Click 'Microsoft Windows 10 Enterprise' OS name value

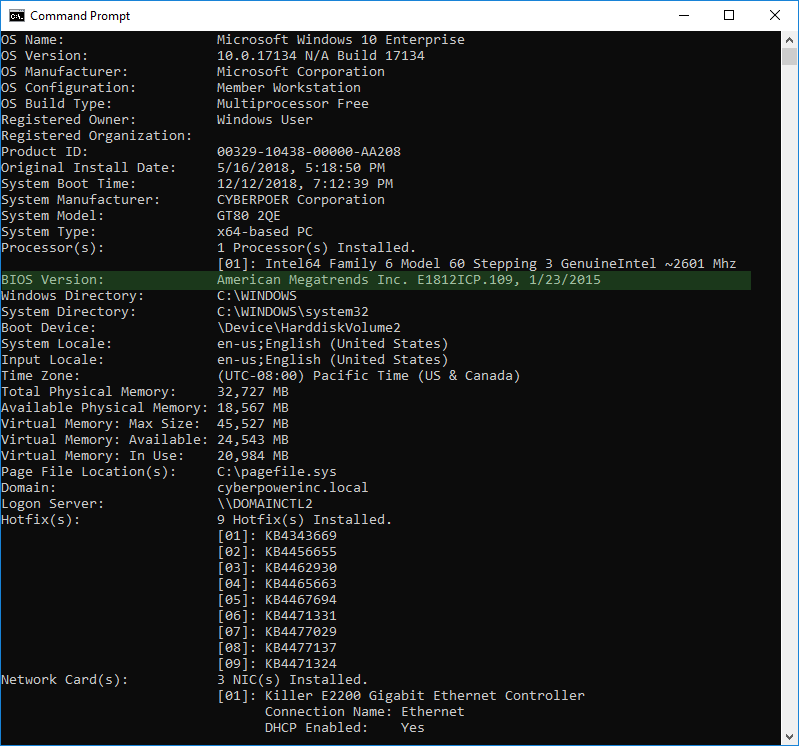[x=340, y=40]
